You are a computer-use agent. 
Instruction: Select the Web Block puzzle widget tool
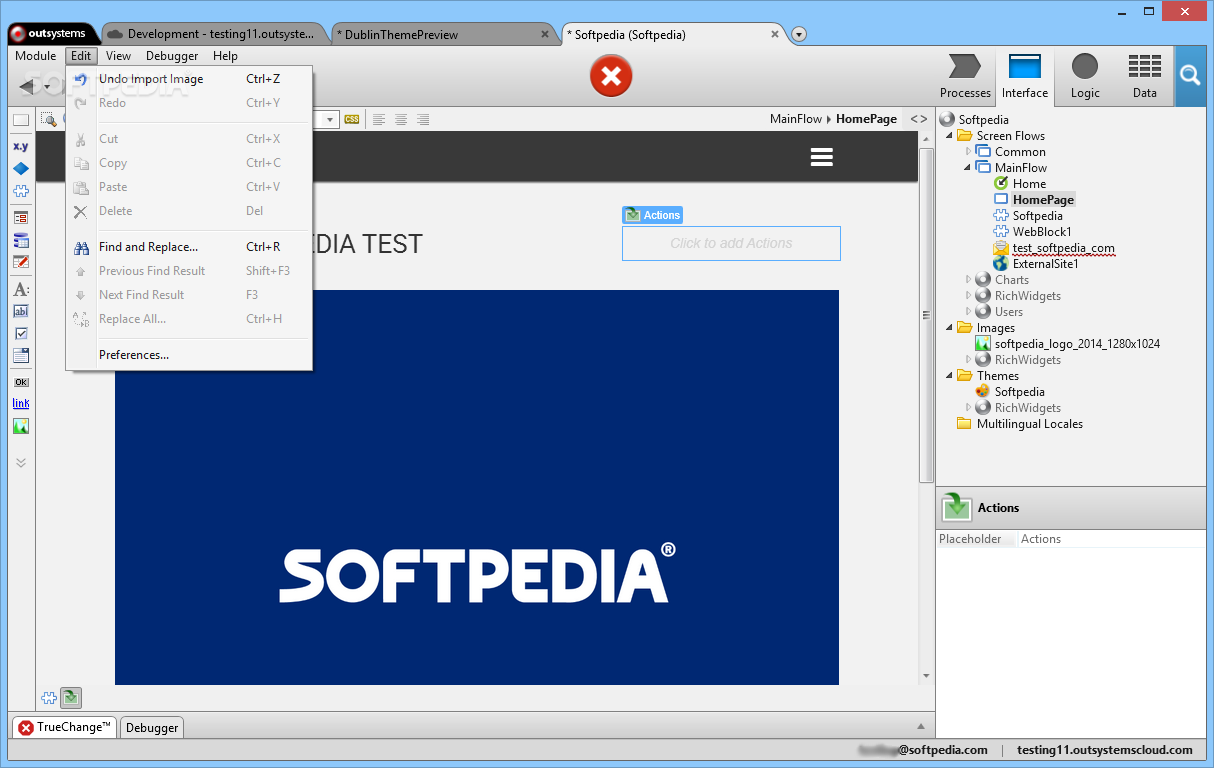point(21,191)
